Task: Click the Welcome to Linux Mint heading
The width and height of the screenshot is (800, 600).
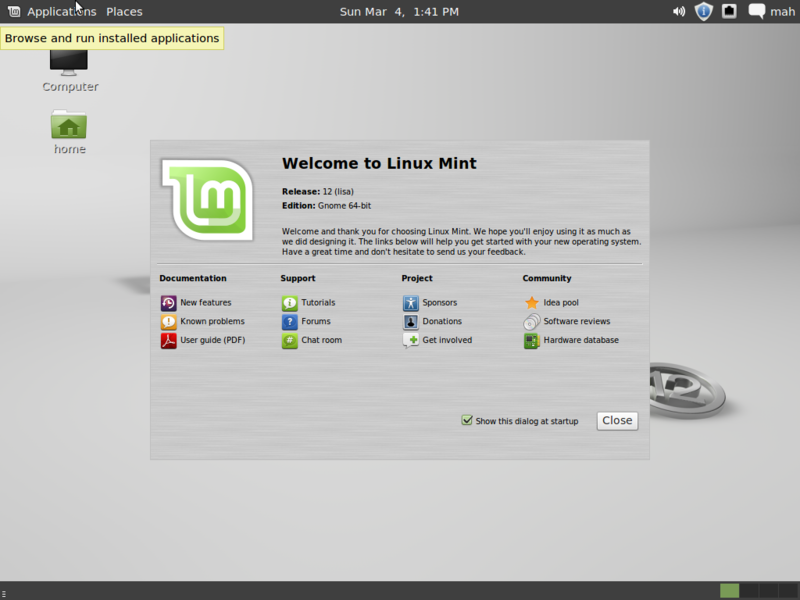Action: click(x=379, y=163)
